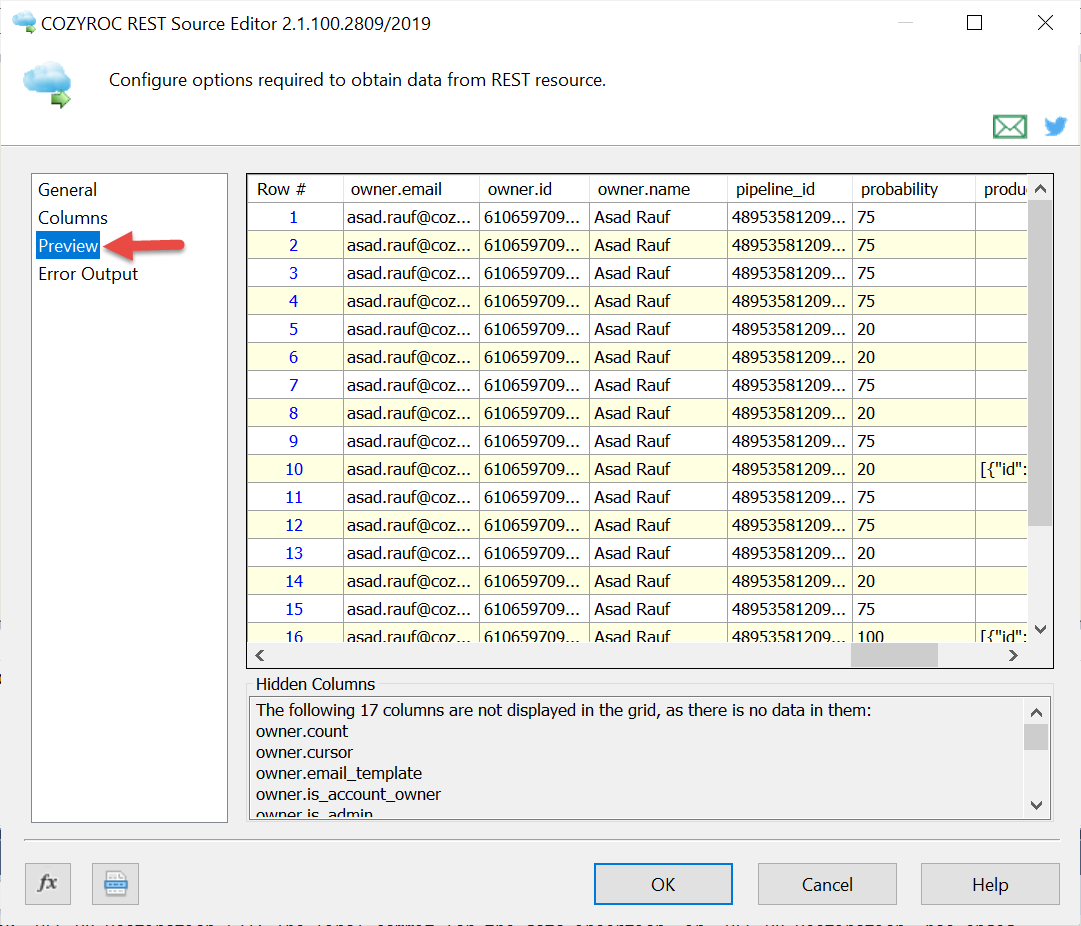This screenshot has height=926, width=1081.
Task: Click the owner.id cell in row 2
Action: [x=534, y=245]
